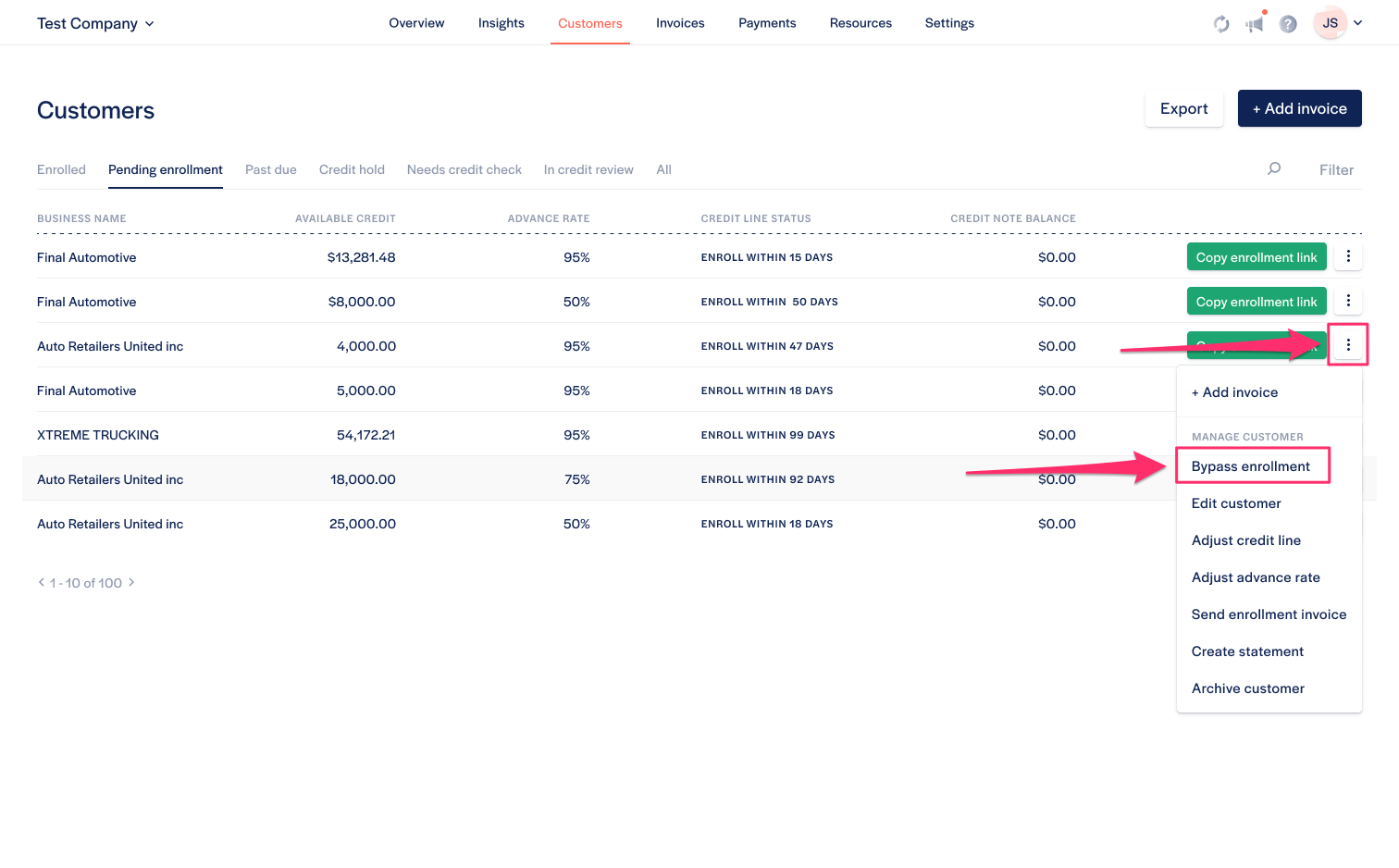
Task: Open three-dot menu for $8,000.00 row
Action: click(x=1348, y=301)
